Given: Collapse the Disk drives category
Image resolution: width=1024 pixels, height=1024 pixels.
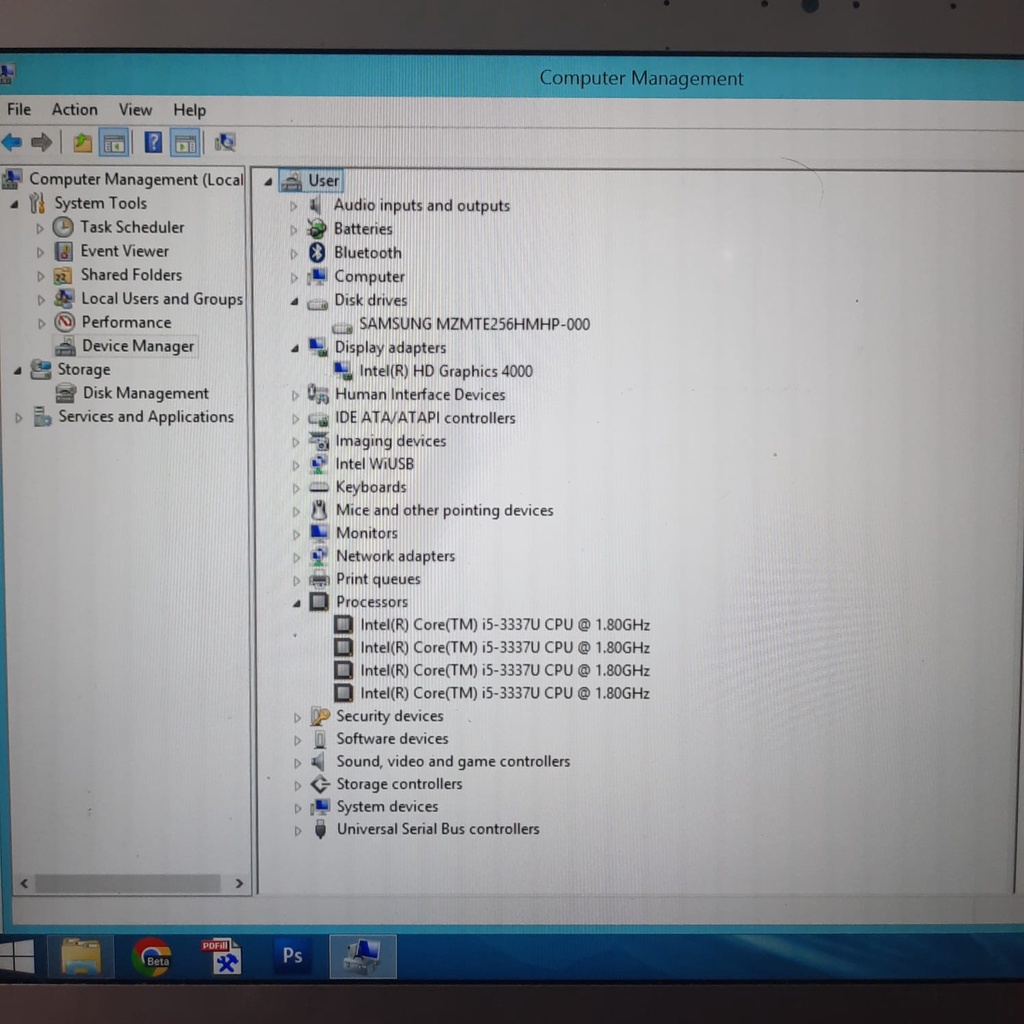Looking at the screenshot, I should click(x=294, y=302).
